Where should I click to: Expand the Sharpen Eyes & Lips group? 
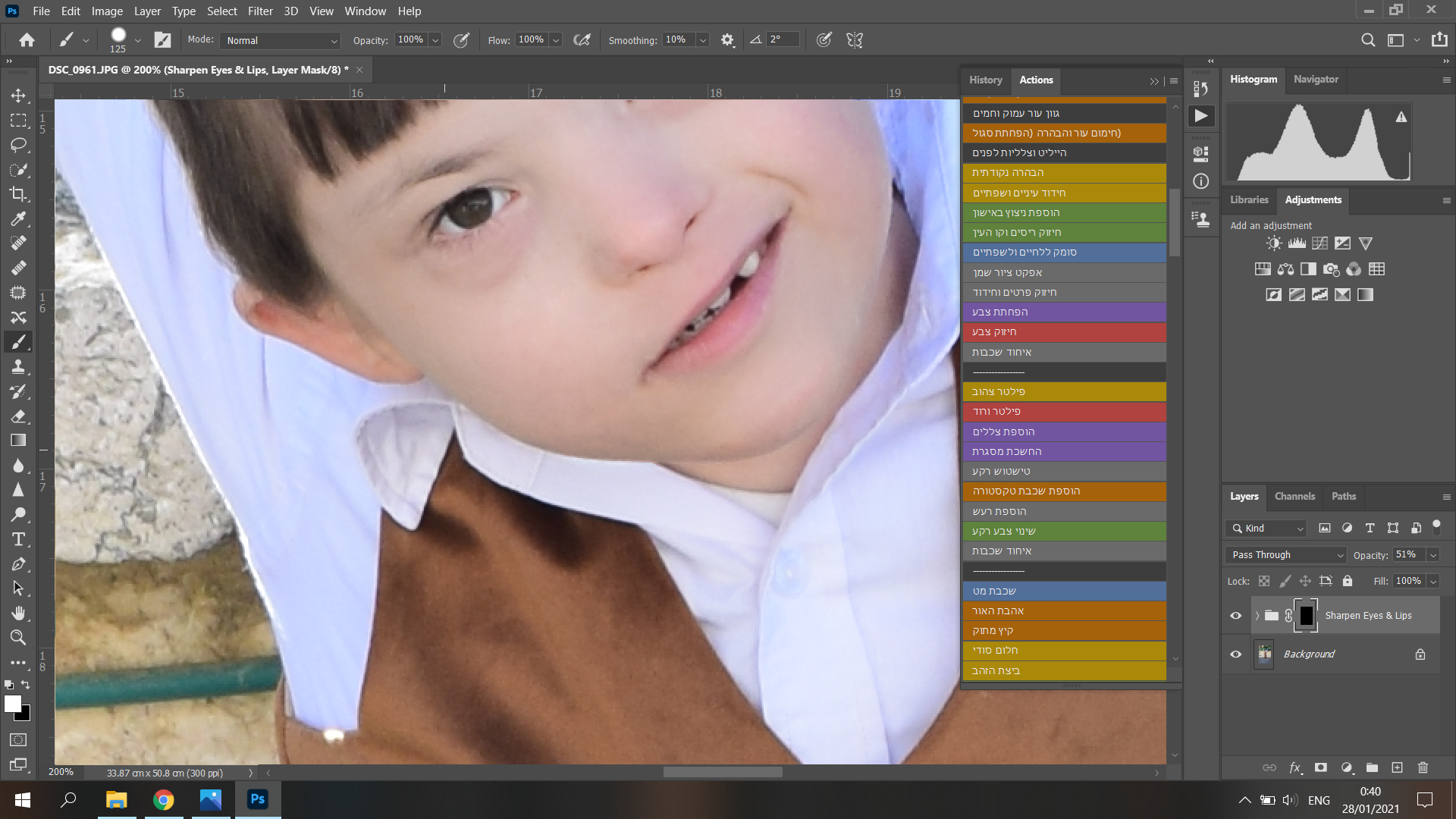(x=1257, y=616)
